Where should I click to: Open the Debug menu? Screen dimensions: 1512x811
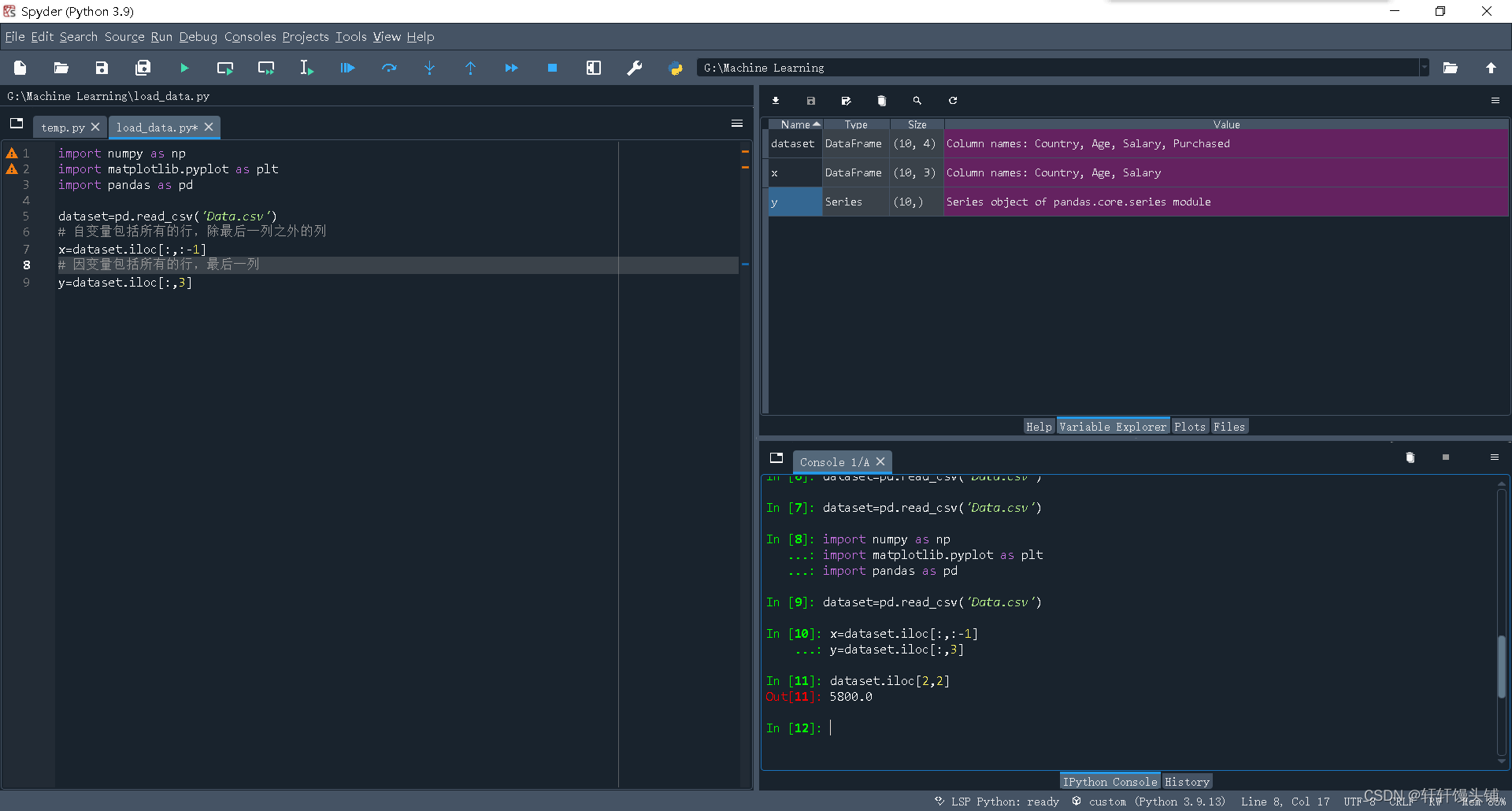click(x=198, y=37)
